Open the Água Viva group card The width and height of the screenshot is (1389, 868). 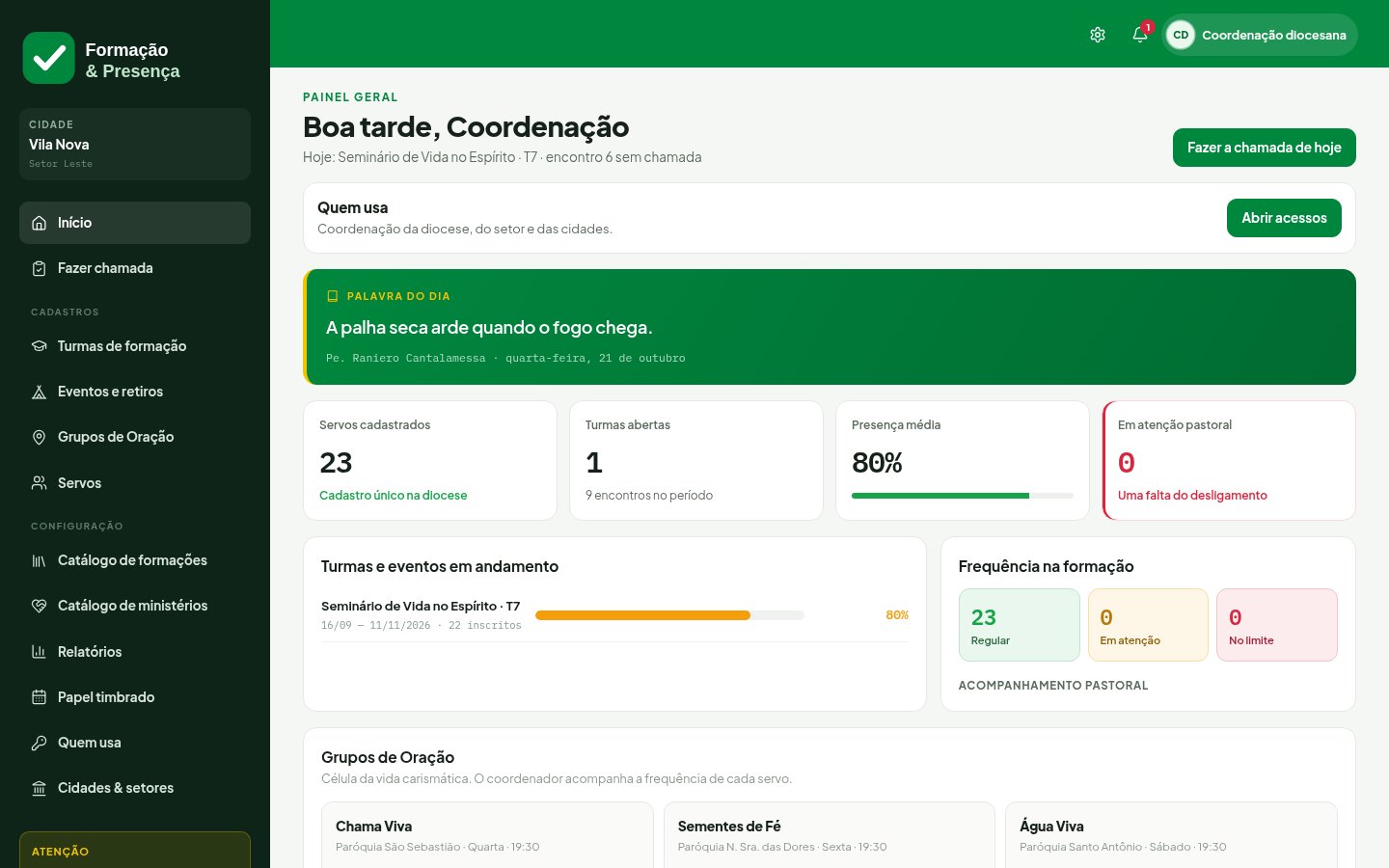pyautogui.click(x=1171, y=835)
